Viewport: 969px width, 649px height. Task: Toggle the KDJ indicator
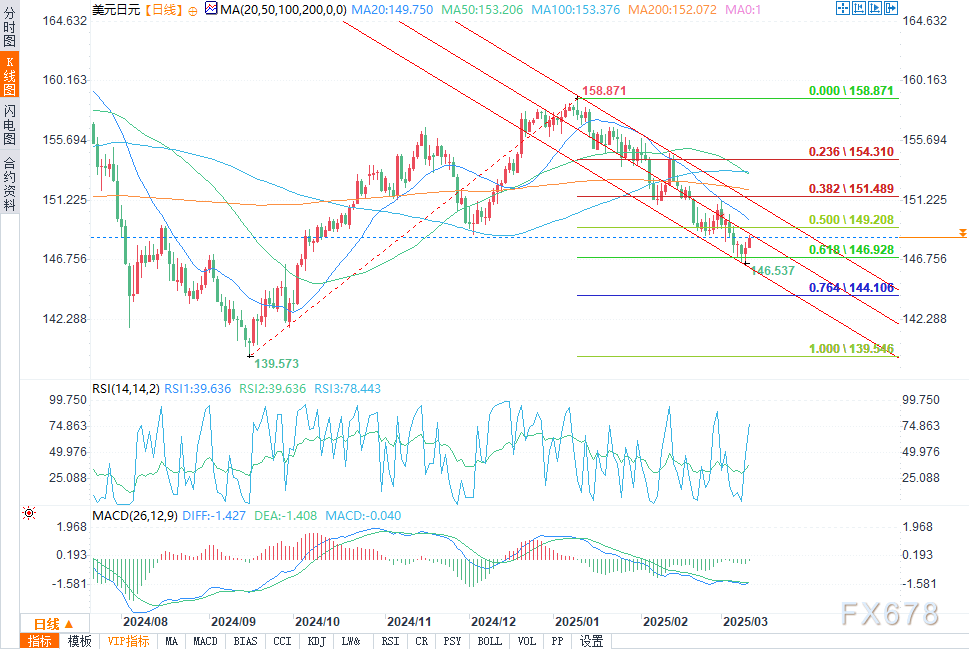(316, 641)
